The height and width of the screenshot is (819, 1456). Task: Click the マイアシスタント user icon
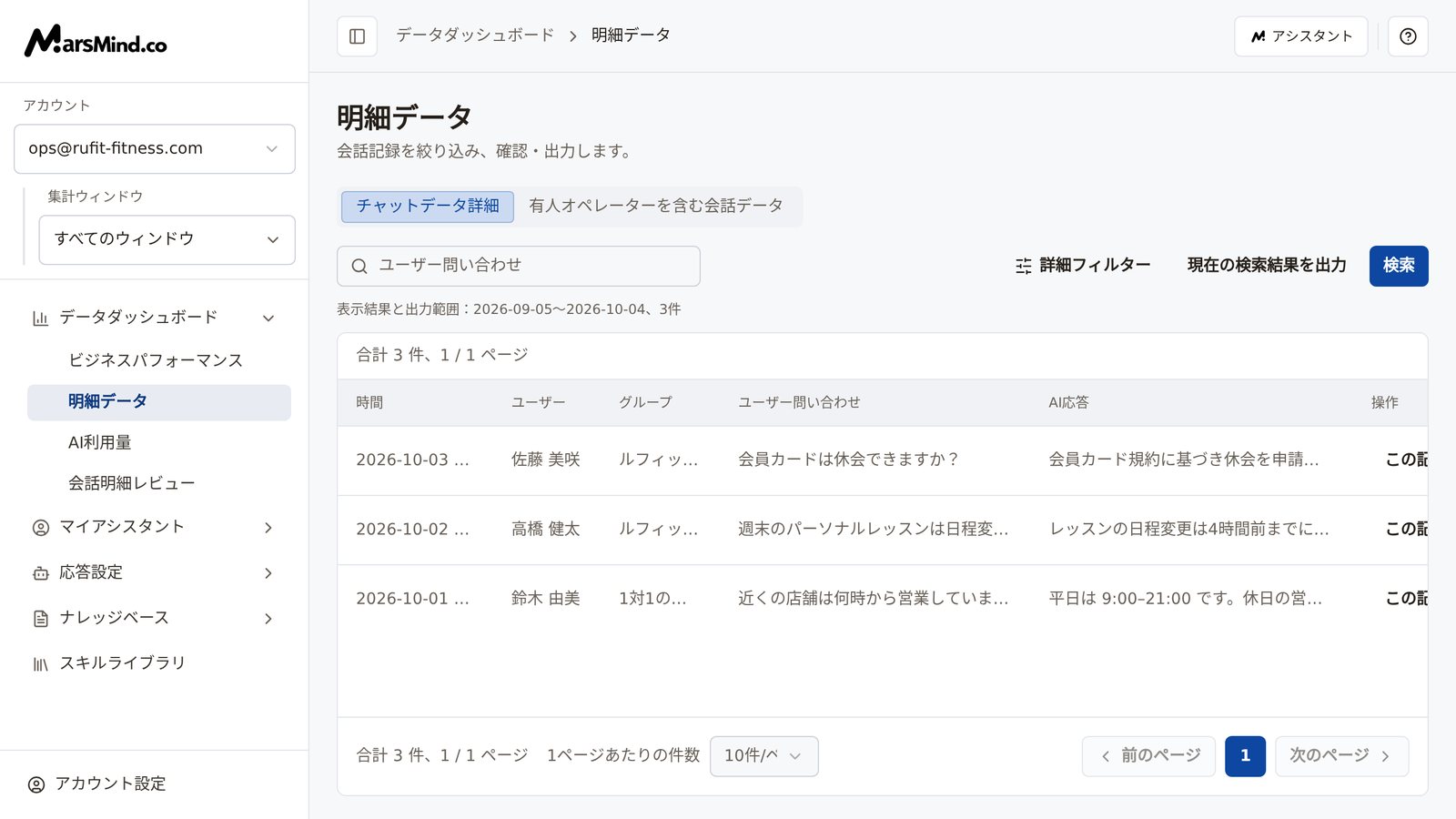(x=40, y=527)
